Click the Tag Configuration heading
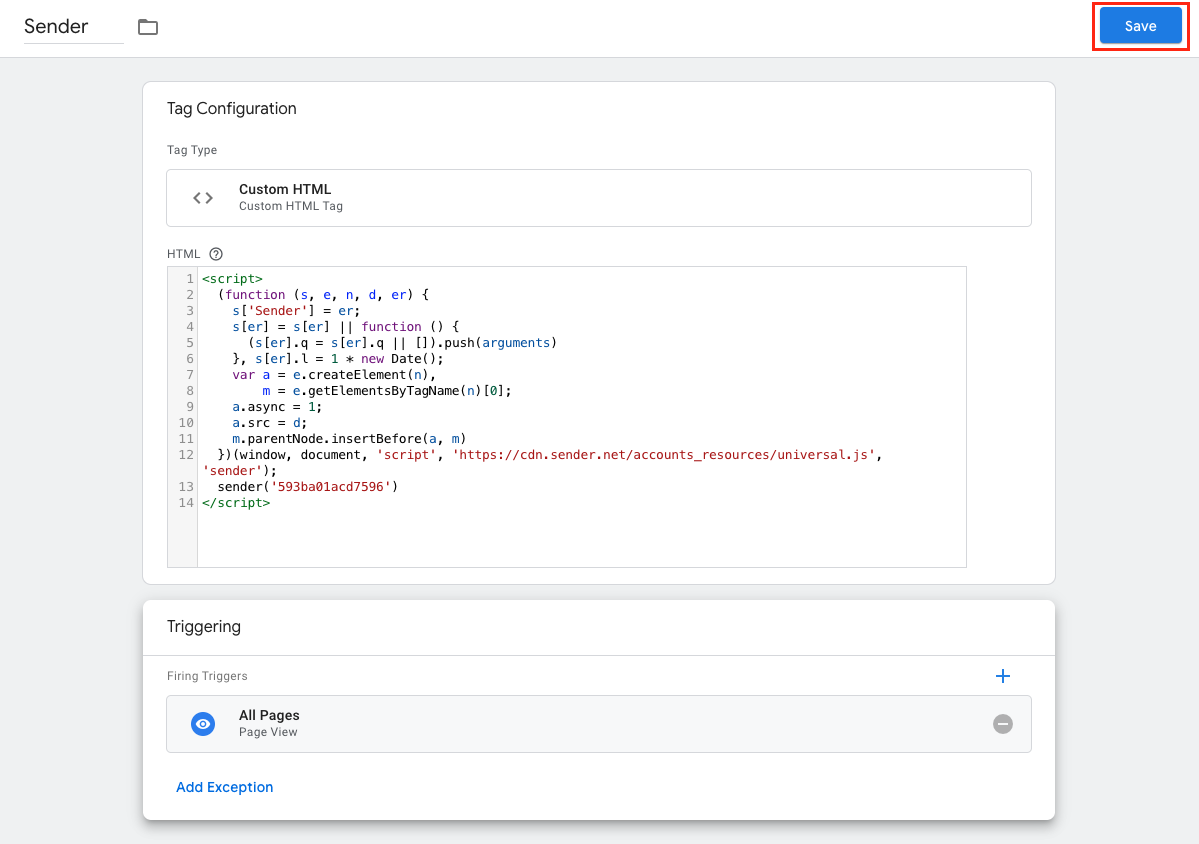 pos(232,108)
